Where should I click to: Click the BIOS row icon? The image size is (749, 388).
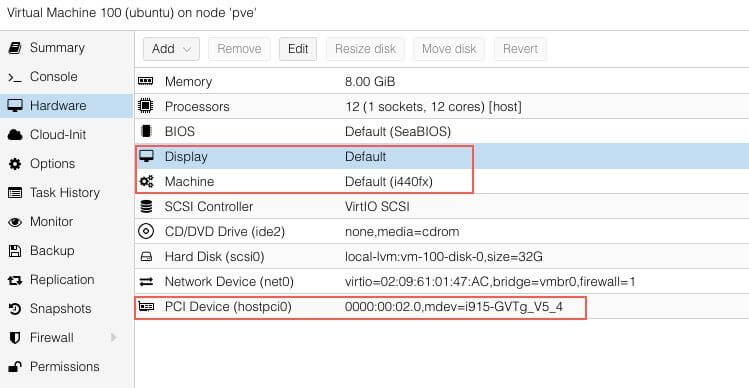(146, 131)
